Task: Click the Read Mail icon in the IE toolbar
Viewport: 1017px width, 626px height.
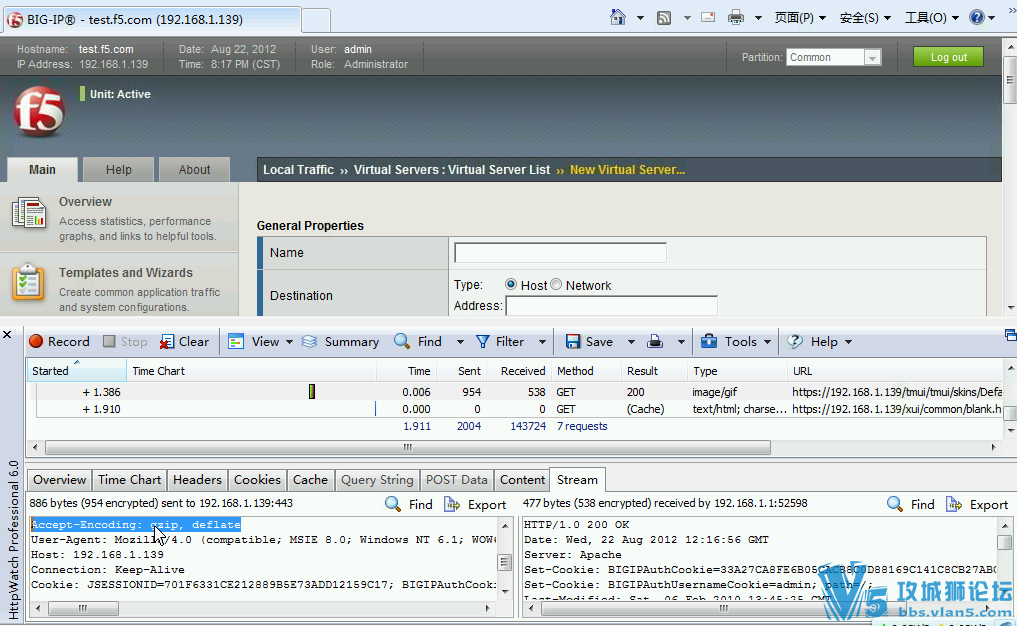Action: coord(708,18)
